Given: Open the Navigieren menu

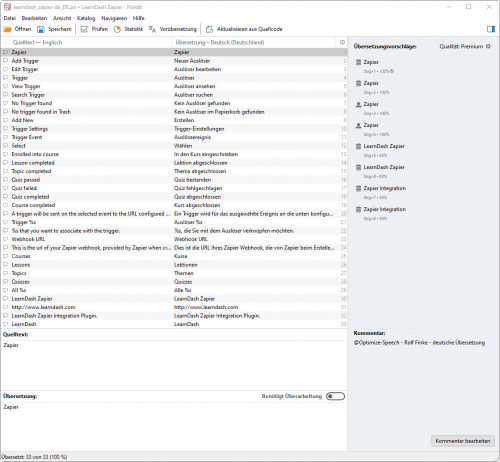Looking at the screenshot, I should (114, 18).
